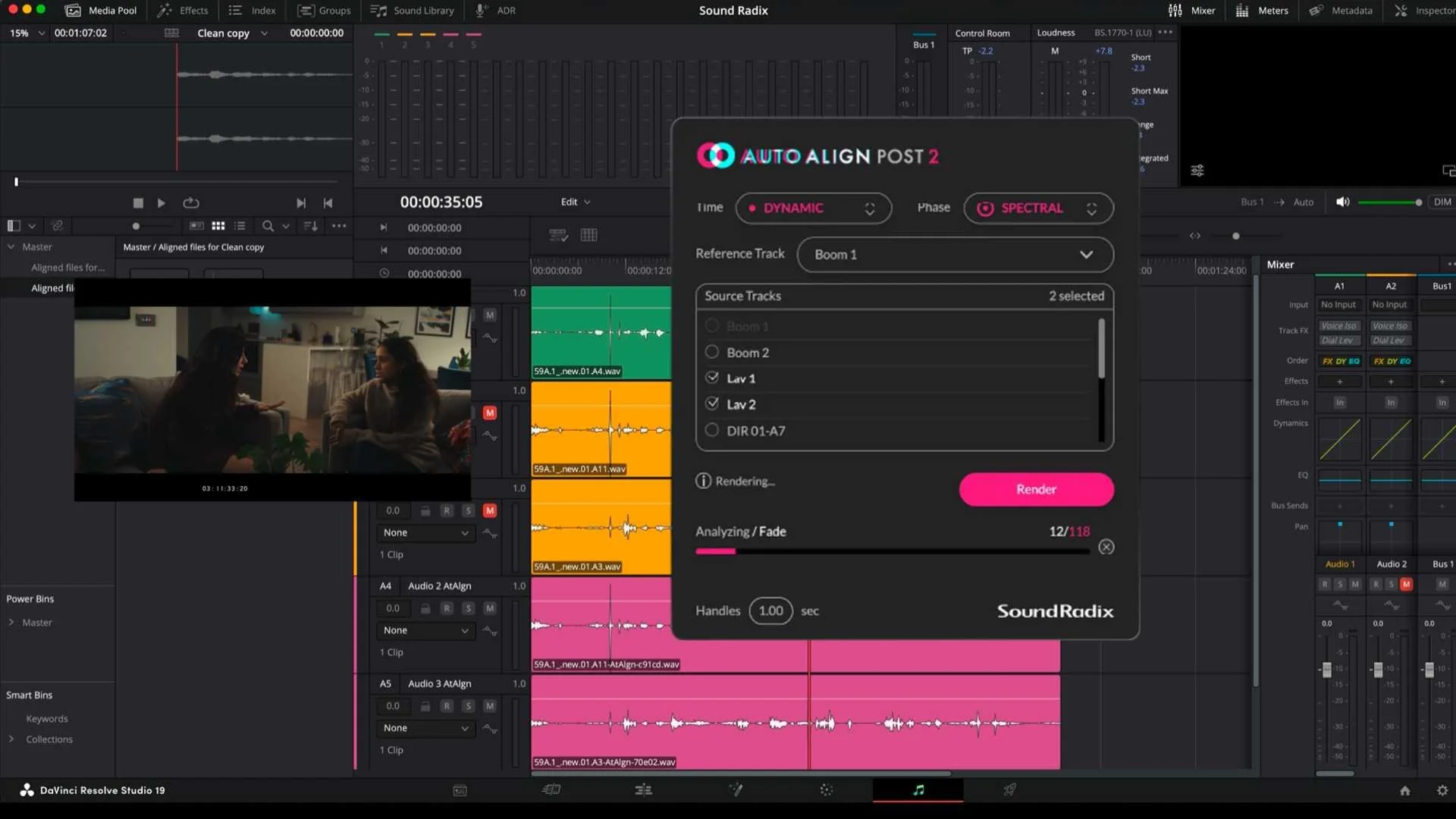Cancel the Analyzing/Fade process

1106,546
